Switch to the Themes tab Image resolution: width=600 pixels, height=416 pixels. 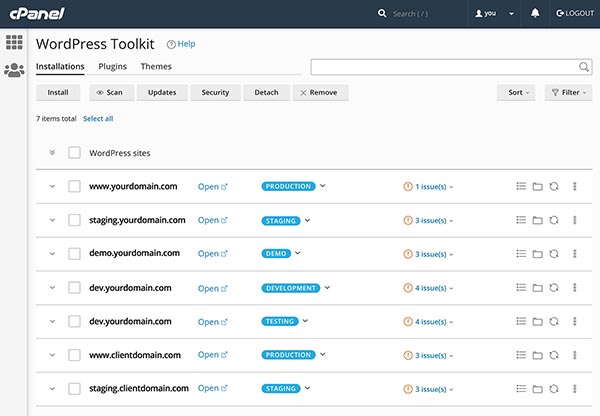point(156,67)
